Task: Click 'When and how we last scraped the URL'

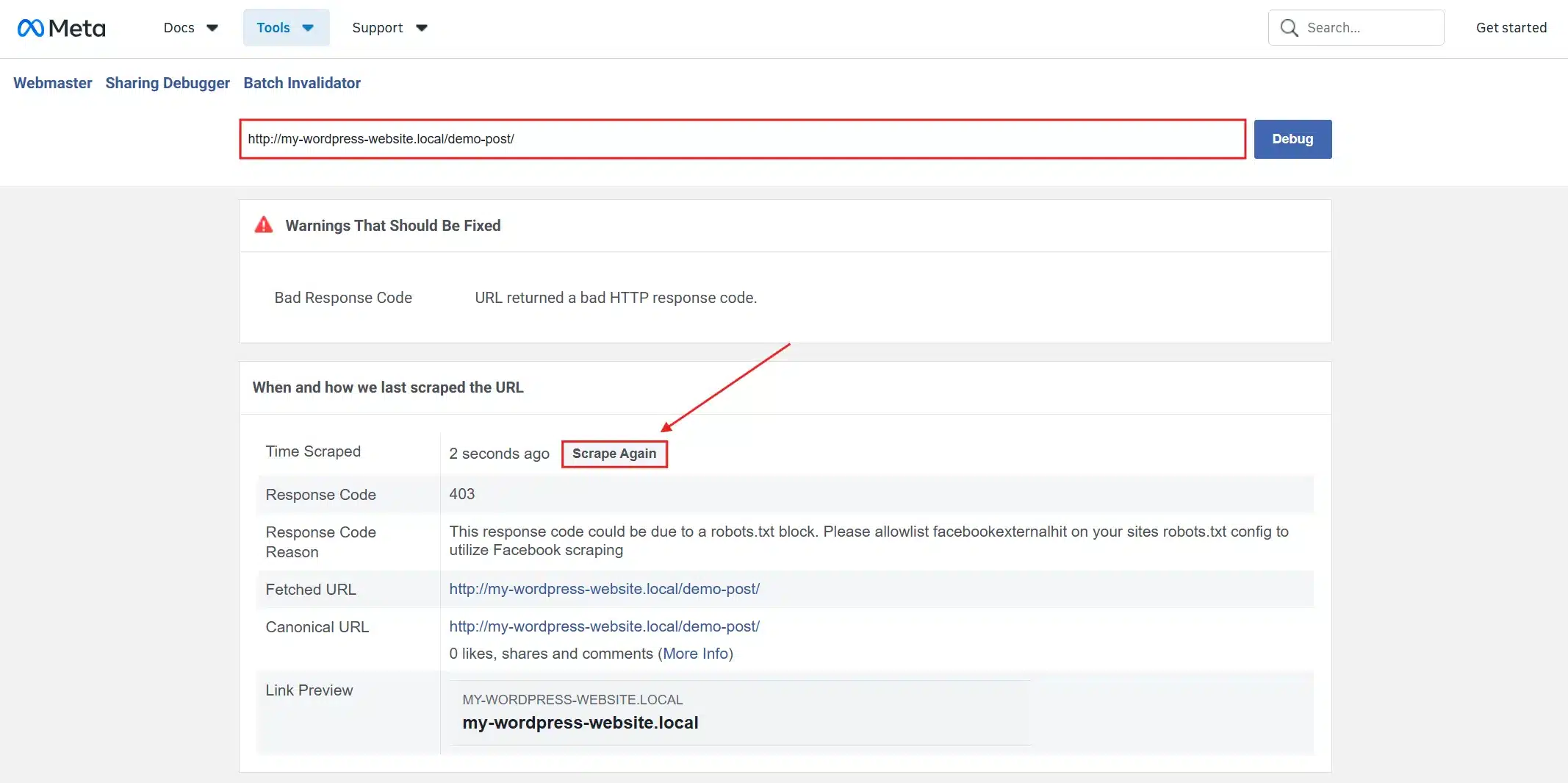Action: click(388, 387)
